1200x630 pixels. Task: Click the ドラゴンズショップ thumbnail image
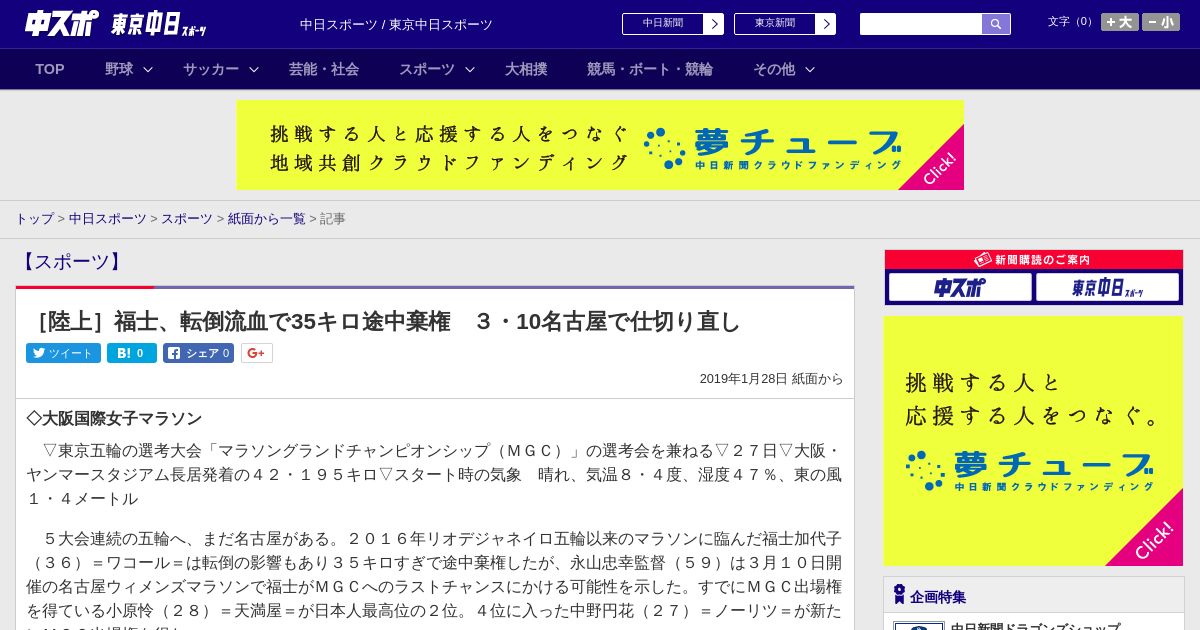click(x=919, y=626)
